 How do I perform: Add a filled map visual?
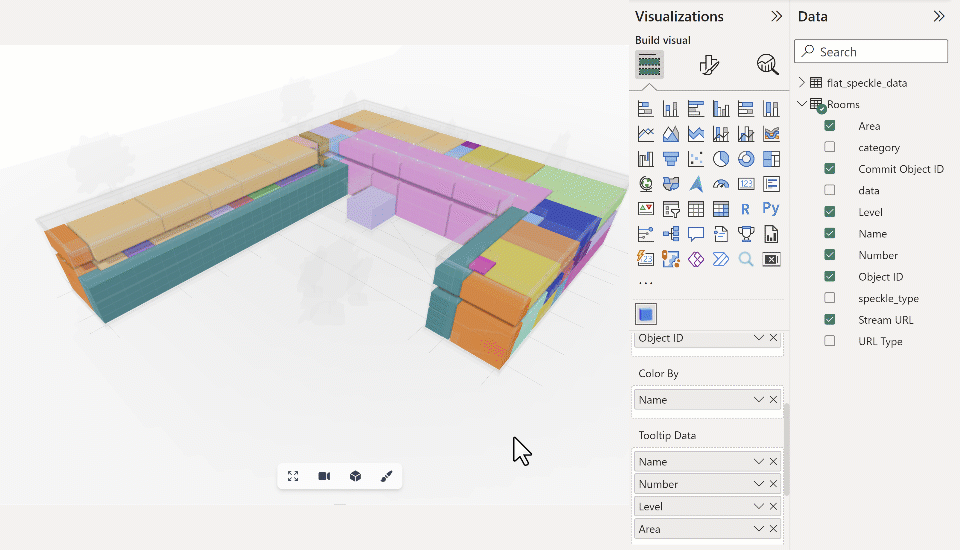[670, 184]
